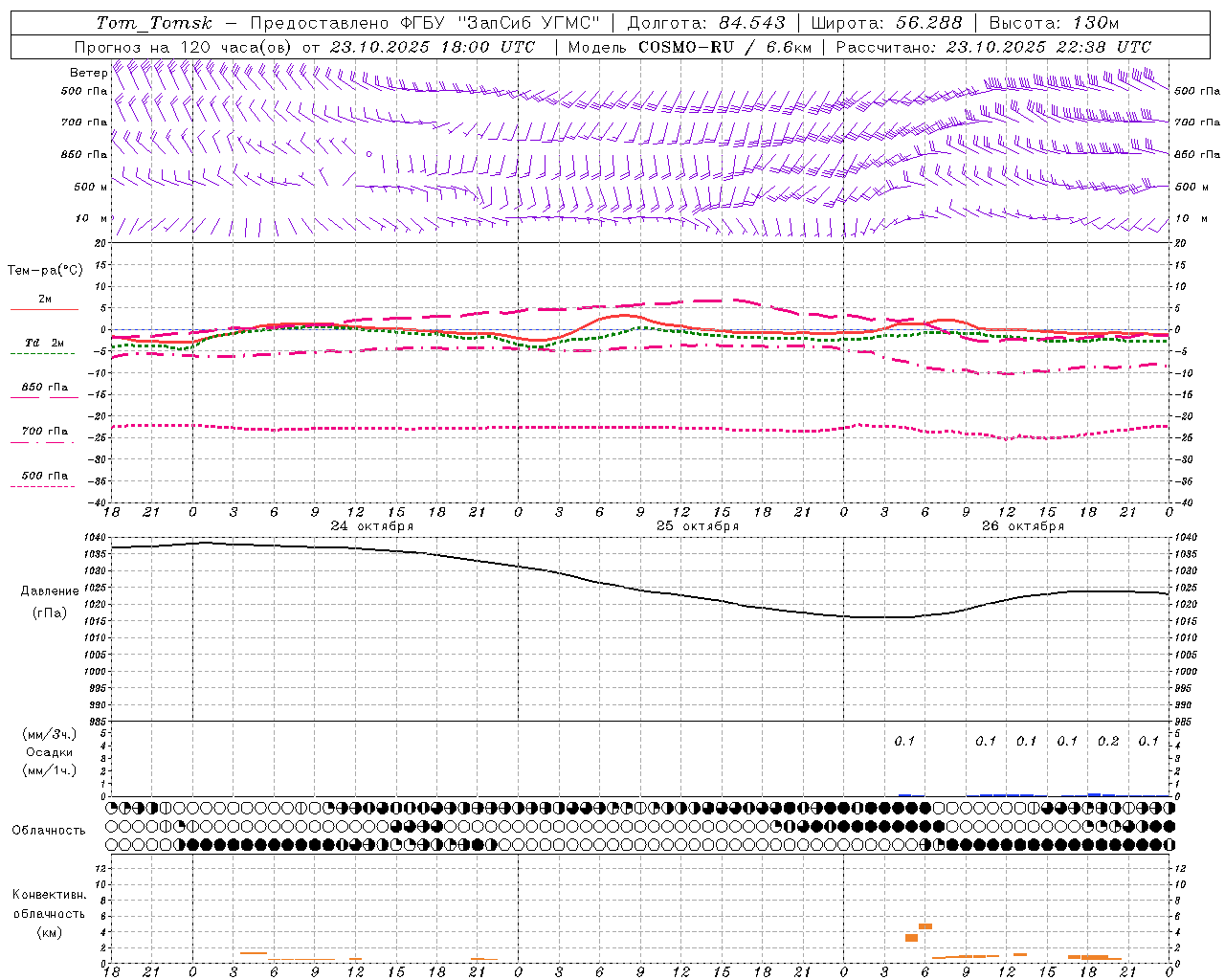Viewport: 1225px width, 980px height.
Task: Click the '(км)' convective height unit label
Action: (50, 932)
